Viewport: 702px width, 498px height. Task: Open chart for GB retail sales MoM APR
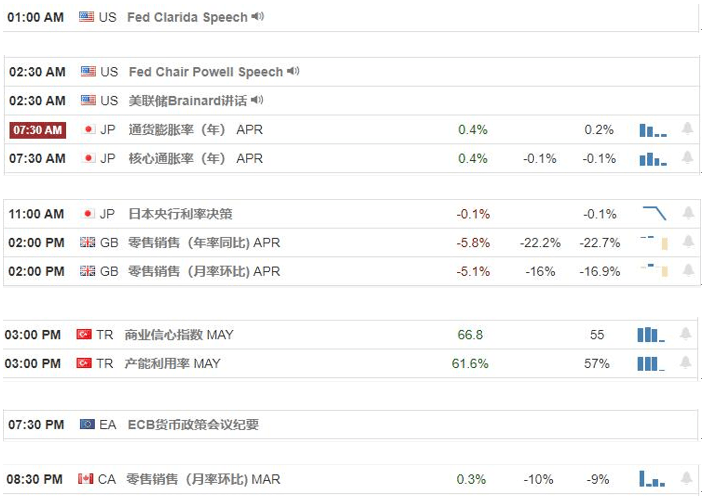pos(655,270)
